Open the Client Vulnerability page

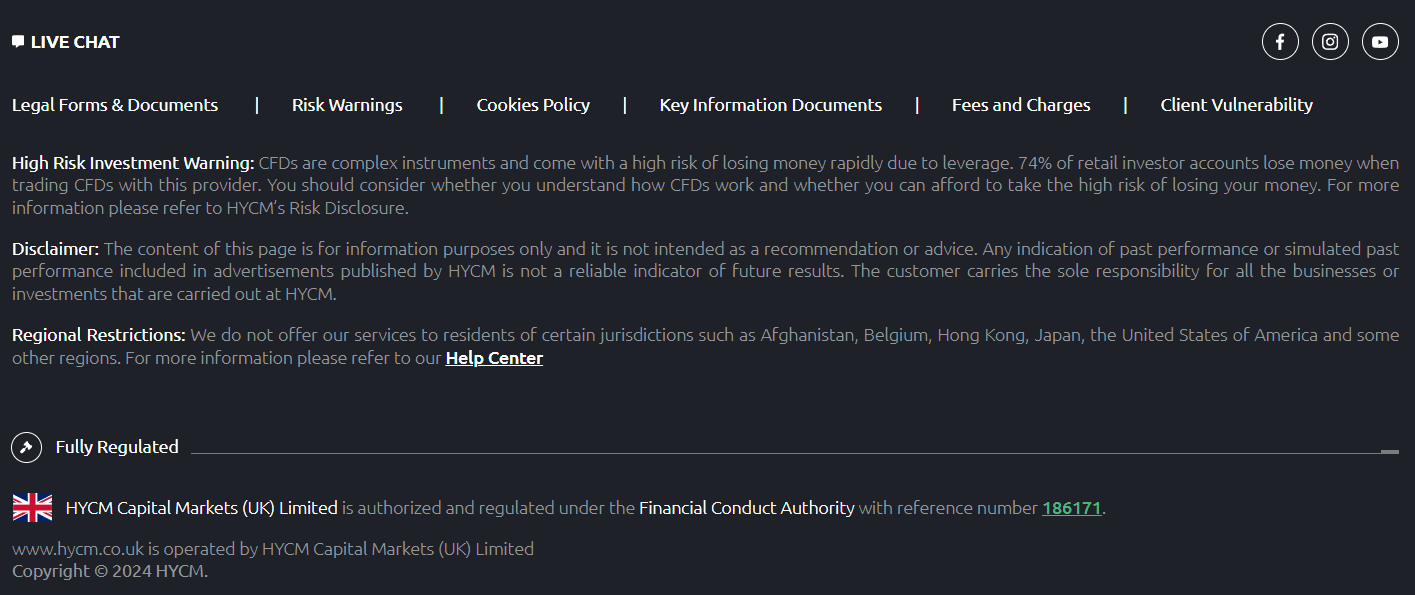point(1236,104)
